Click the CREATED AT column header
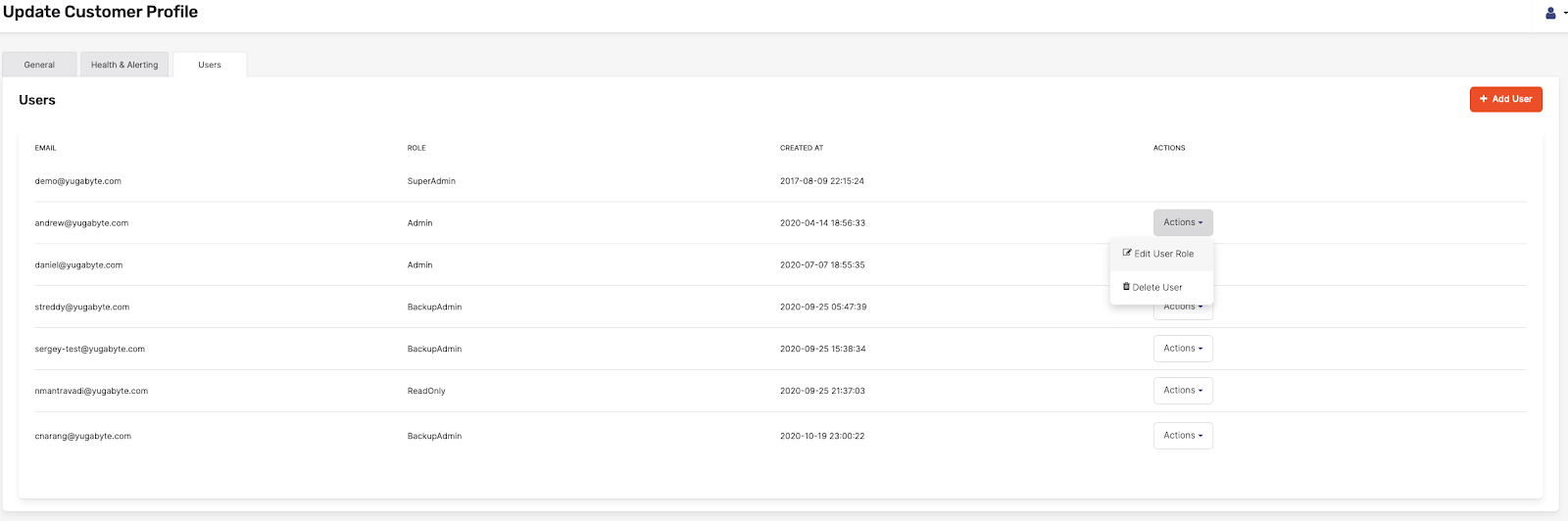This screenshot has height=521, width=1568. (802, 148)
